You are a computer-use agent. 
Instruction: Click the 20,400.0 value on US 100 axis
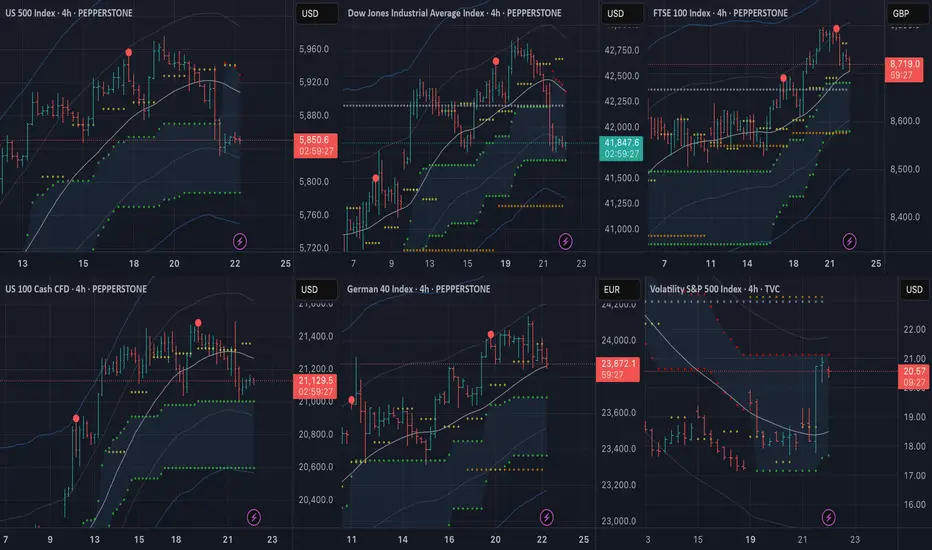pyautogui.click(x=316, y=500)
